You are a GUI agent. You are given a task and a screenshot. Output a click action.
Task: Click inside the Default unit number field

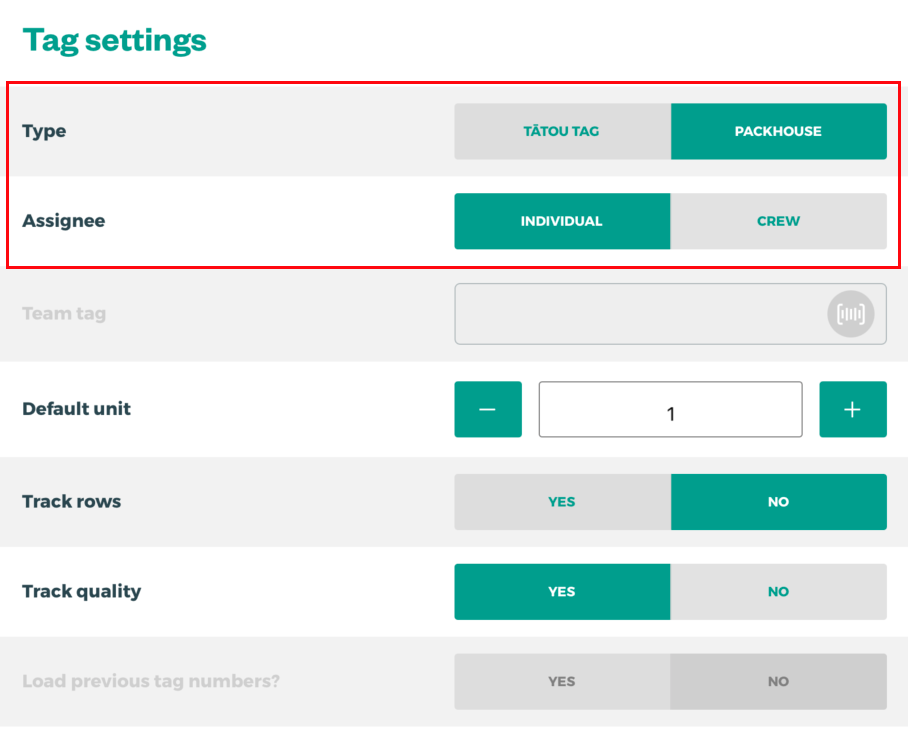(x=670, y=409)
